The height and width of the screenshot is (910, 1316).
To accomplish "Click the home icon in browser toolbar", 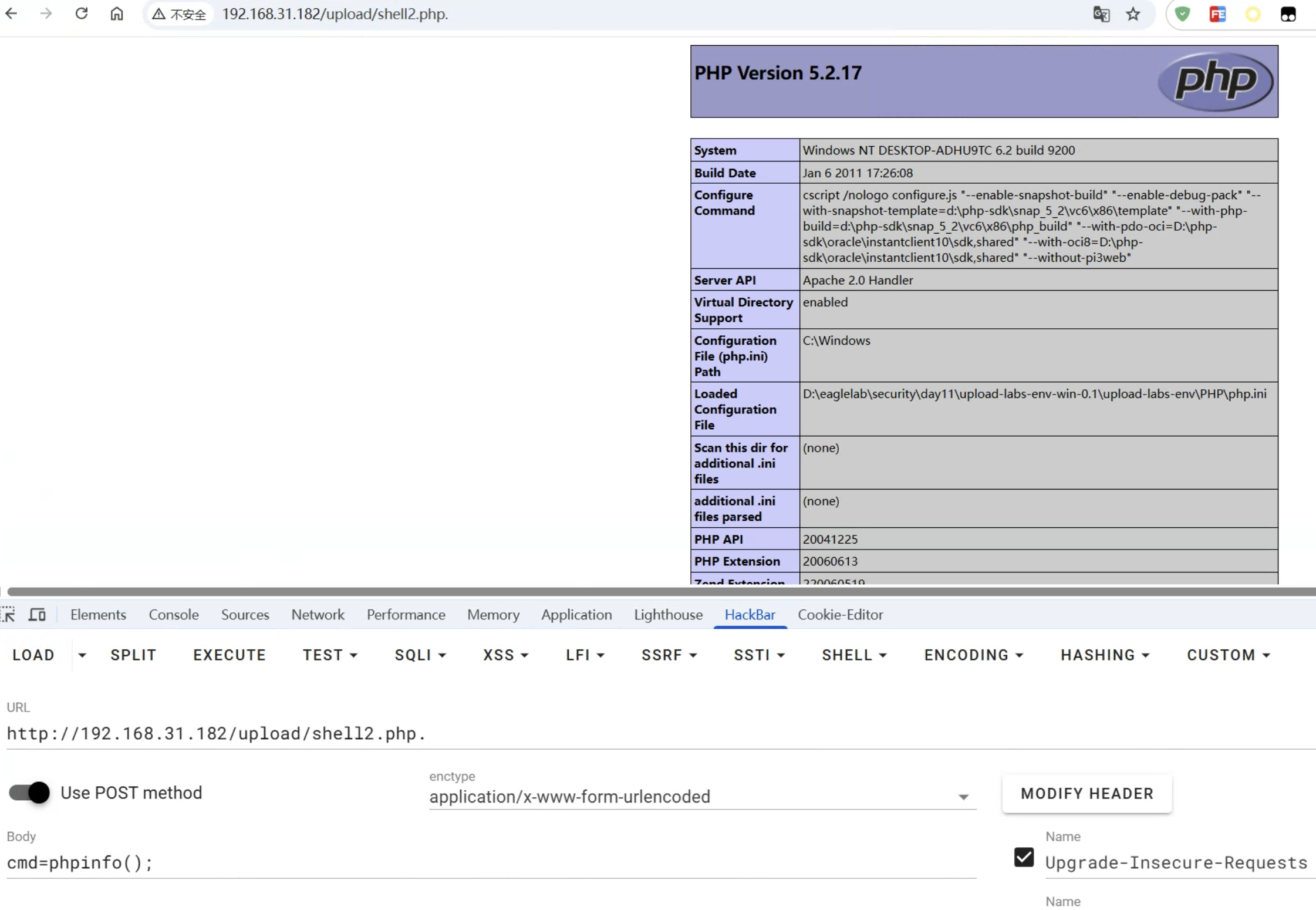I will (117, 14).
